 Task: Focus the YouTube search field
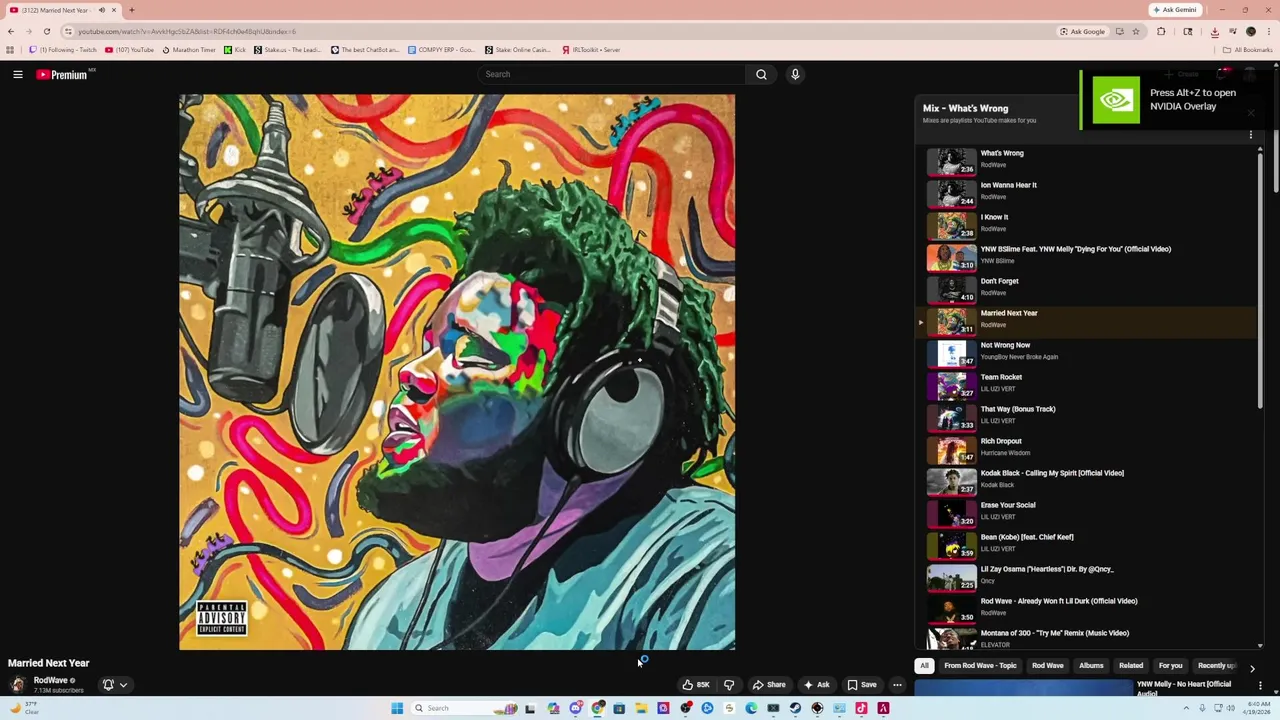(612, 74)
